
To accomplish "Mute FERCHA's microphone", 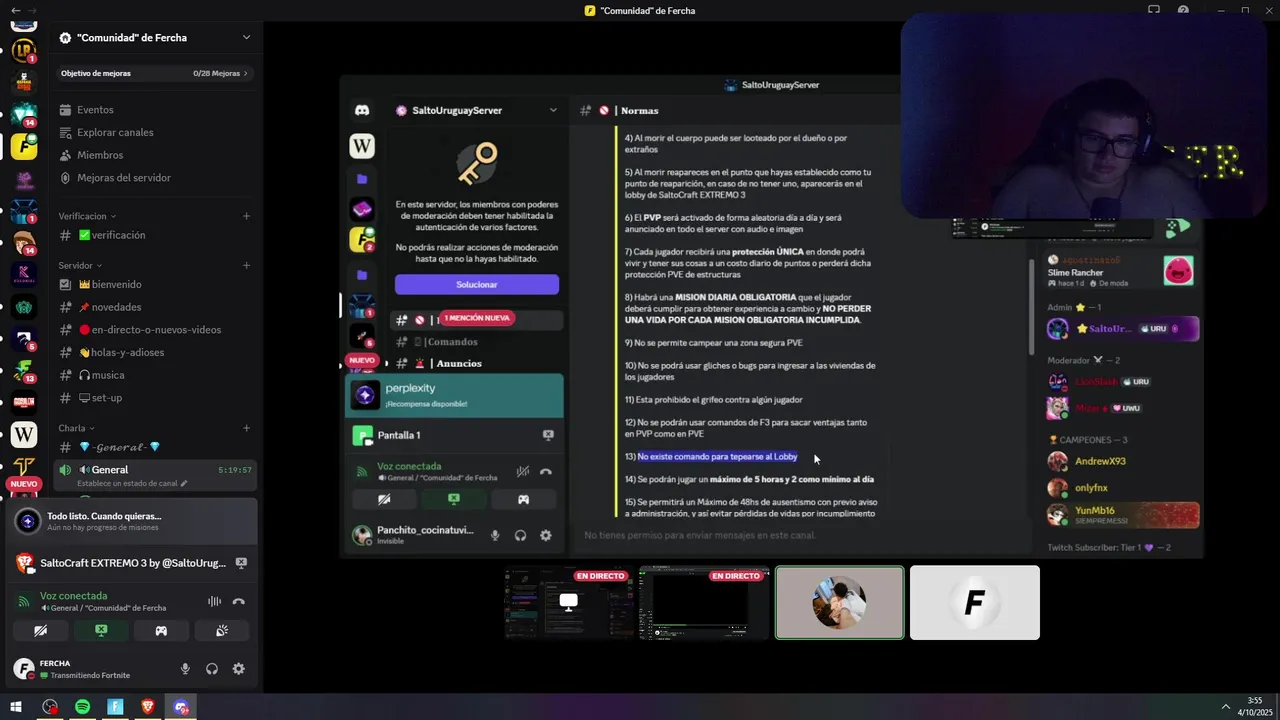I will [185, 669].
